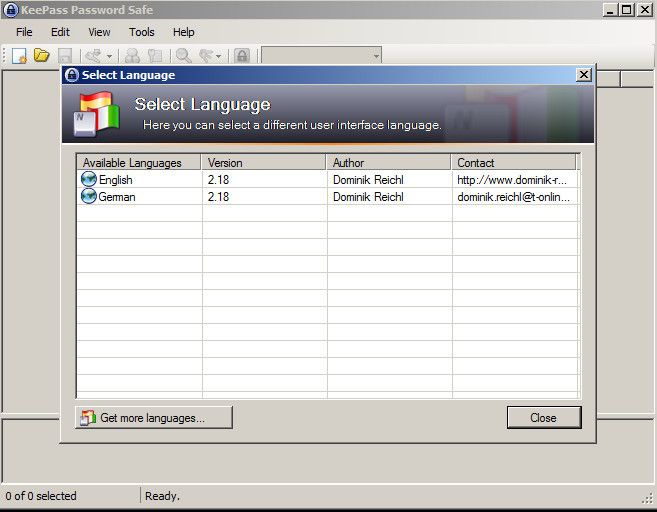Click the dominik.reichl@t-onlin... contact cell
657x512 pixels.
coord(513,197)
